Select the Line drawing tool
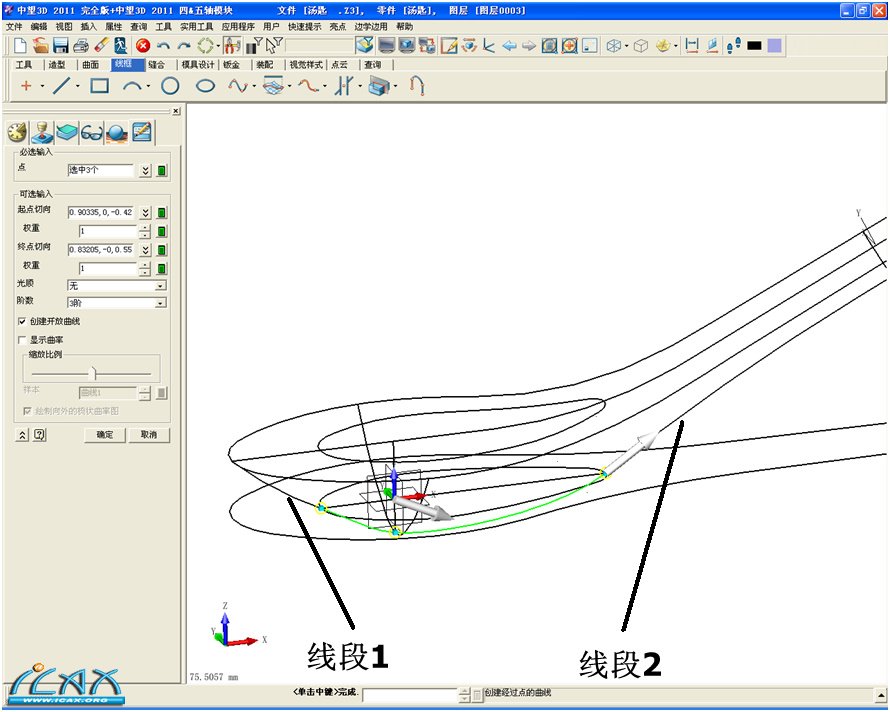The width and height of the screenshot is (890, 712). click(x=61, y=87)
